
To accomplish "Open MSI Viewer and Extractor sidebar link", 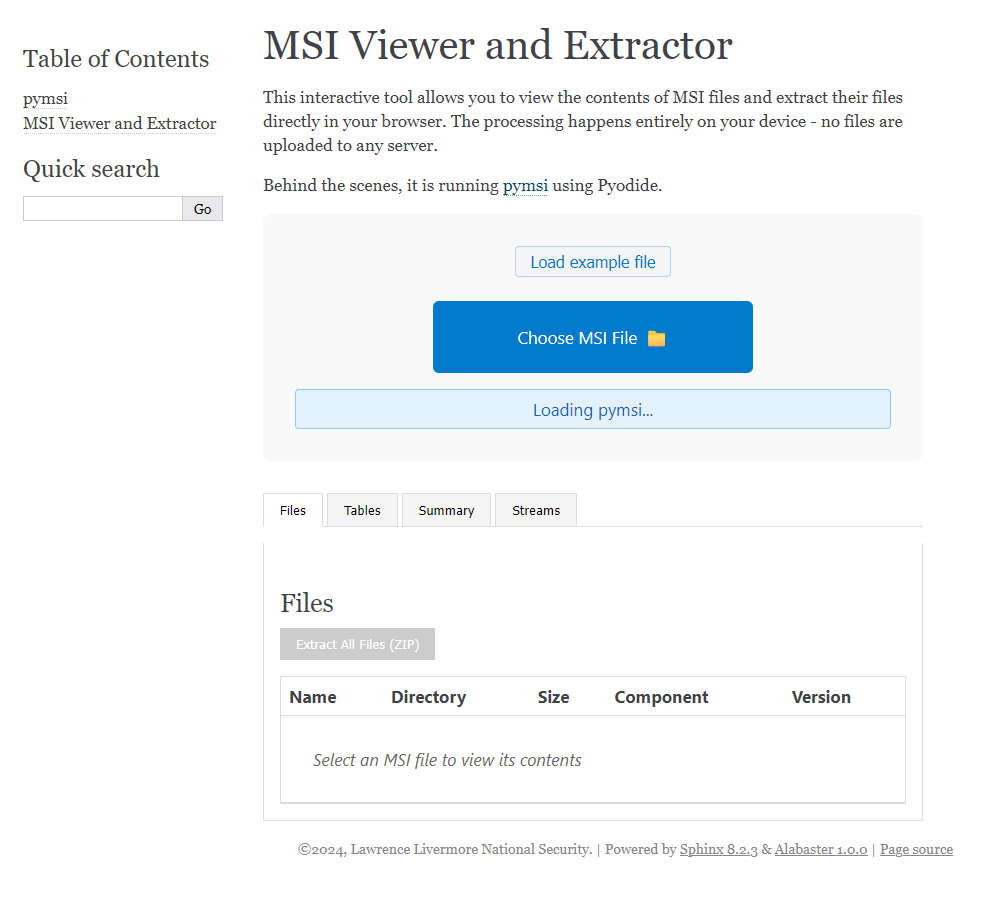I will 119,123.
